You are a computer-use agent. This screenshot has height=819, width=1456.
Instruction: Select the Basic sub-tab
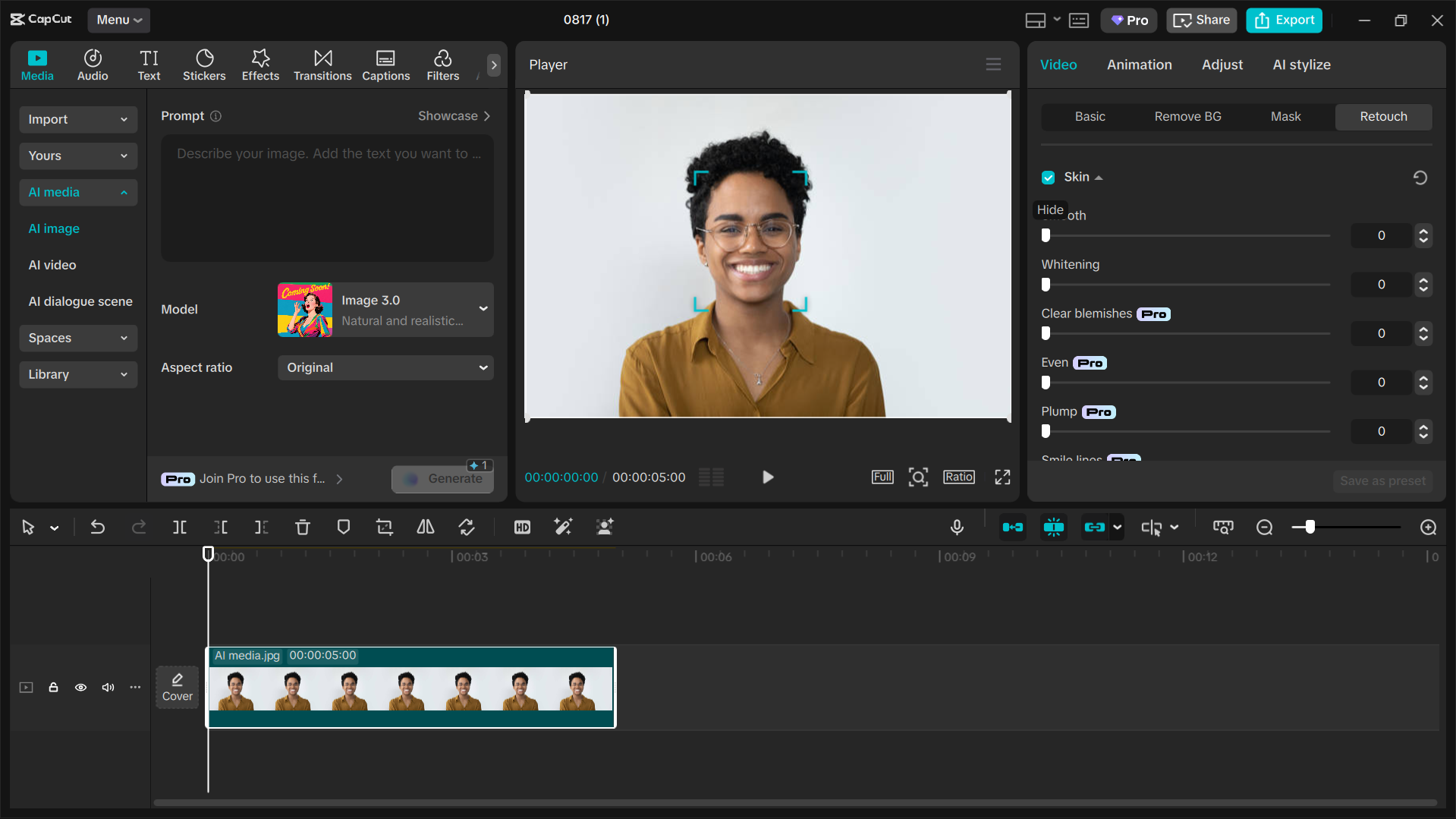coord(1090,116)
